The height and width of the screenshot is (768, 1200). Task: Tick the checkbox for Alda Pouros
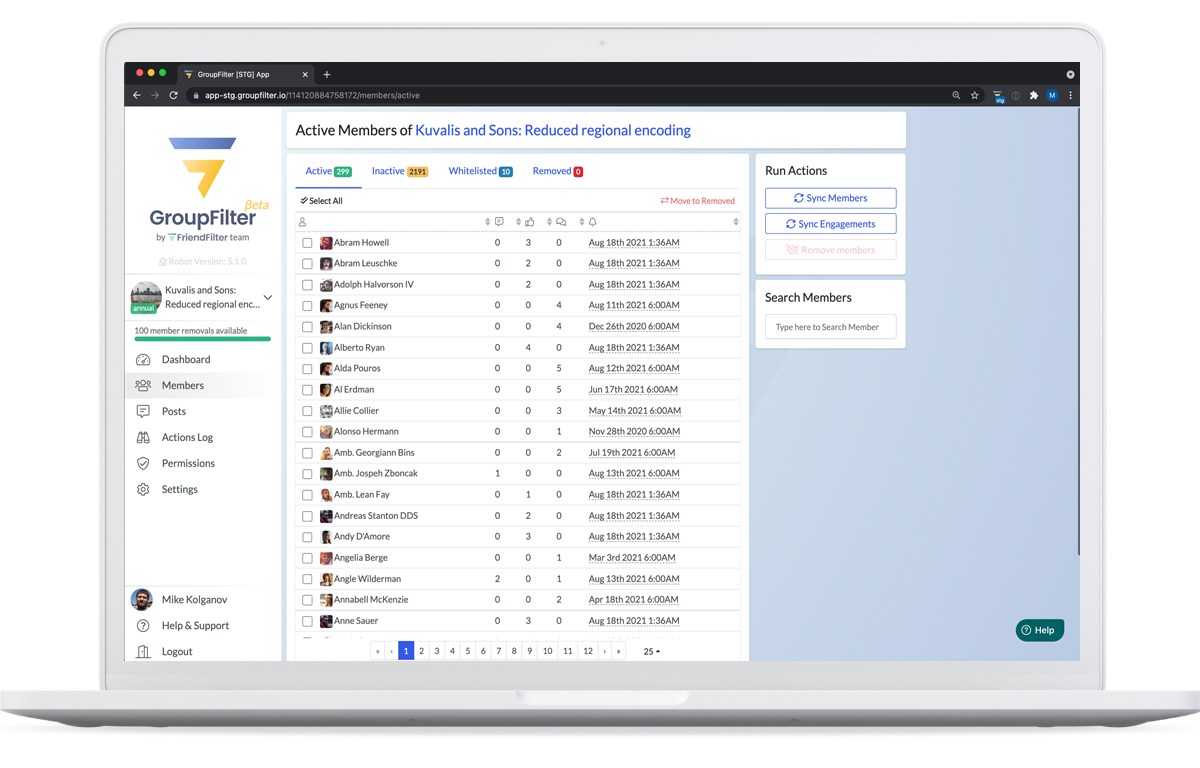(307, 368)
